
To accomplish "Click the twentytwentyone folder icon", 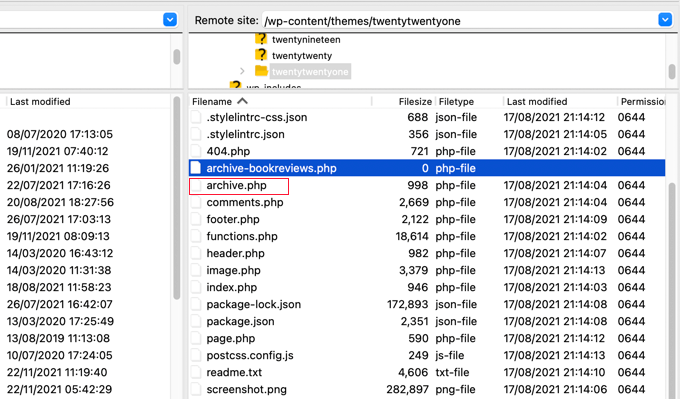I will pos(261,71).
